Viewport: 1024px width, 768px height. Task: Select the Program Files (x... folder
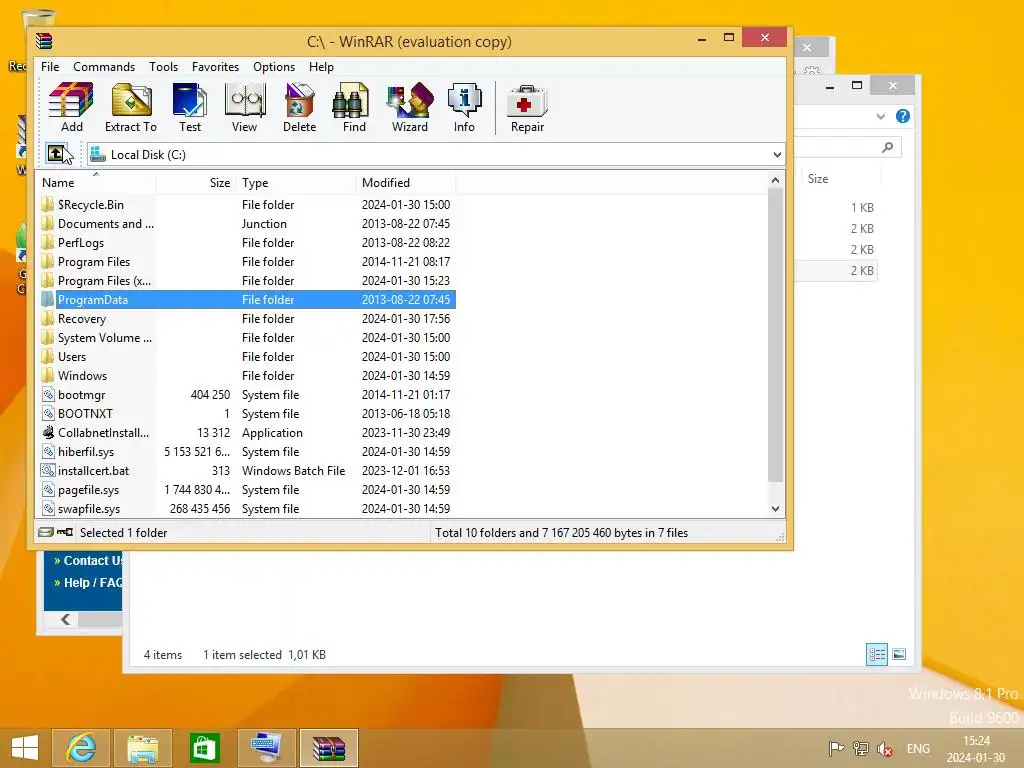[247, 280]
